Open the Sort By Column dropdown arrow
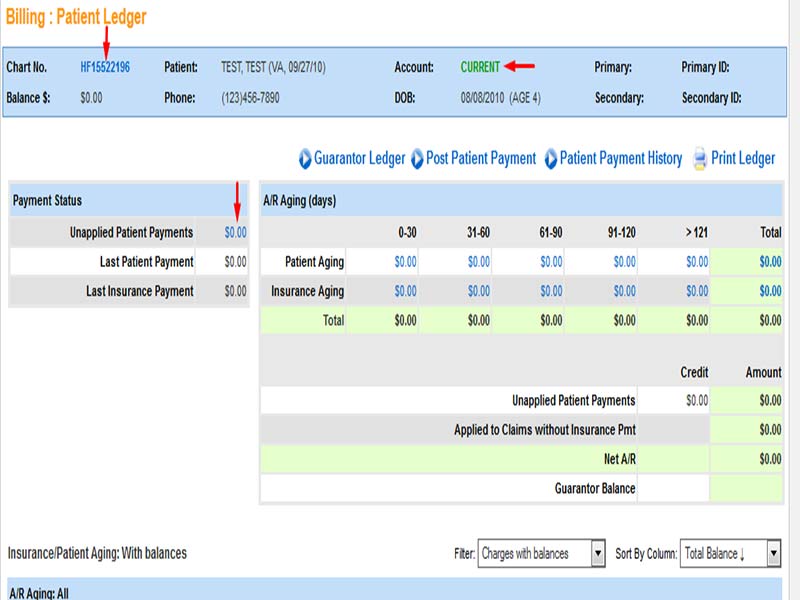The height and width of the screenshot is (600, 800). coord(774,554)
